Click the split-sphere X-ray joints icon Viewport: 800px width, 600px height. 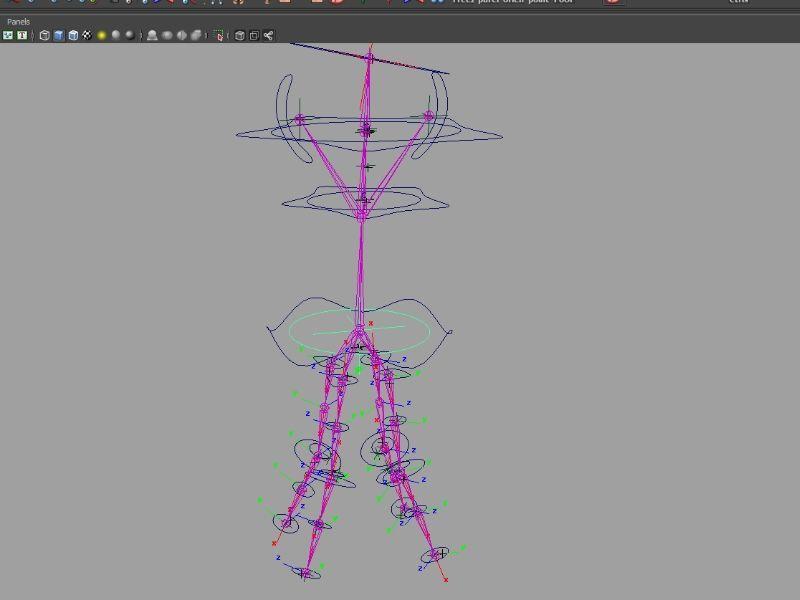(x=182, y=35)
